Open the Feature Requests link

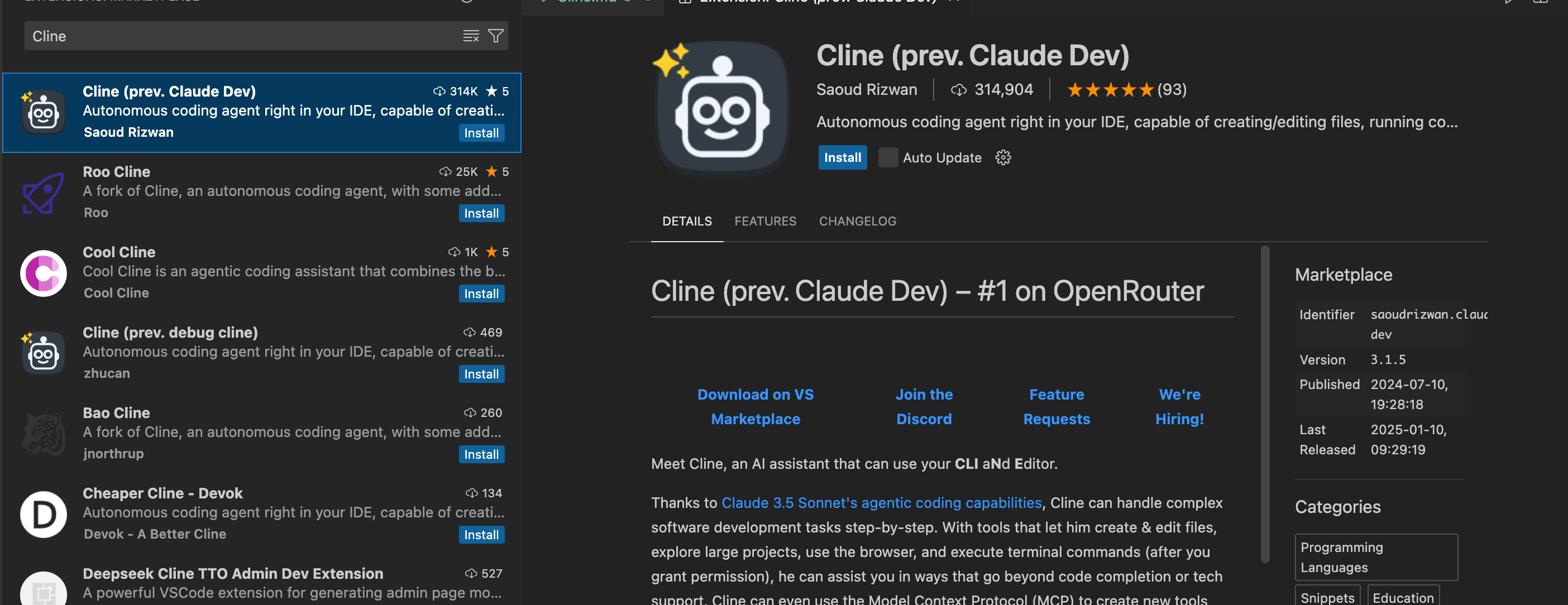pos(1056,406)
